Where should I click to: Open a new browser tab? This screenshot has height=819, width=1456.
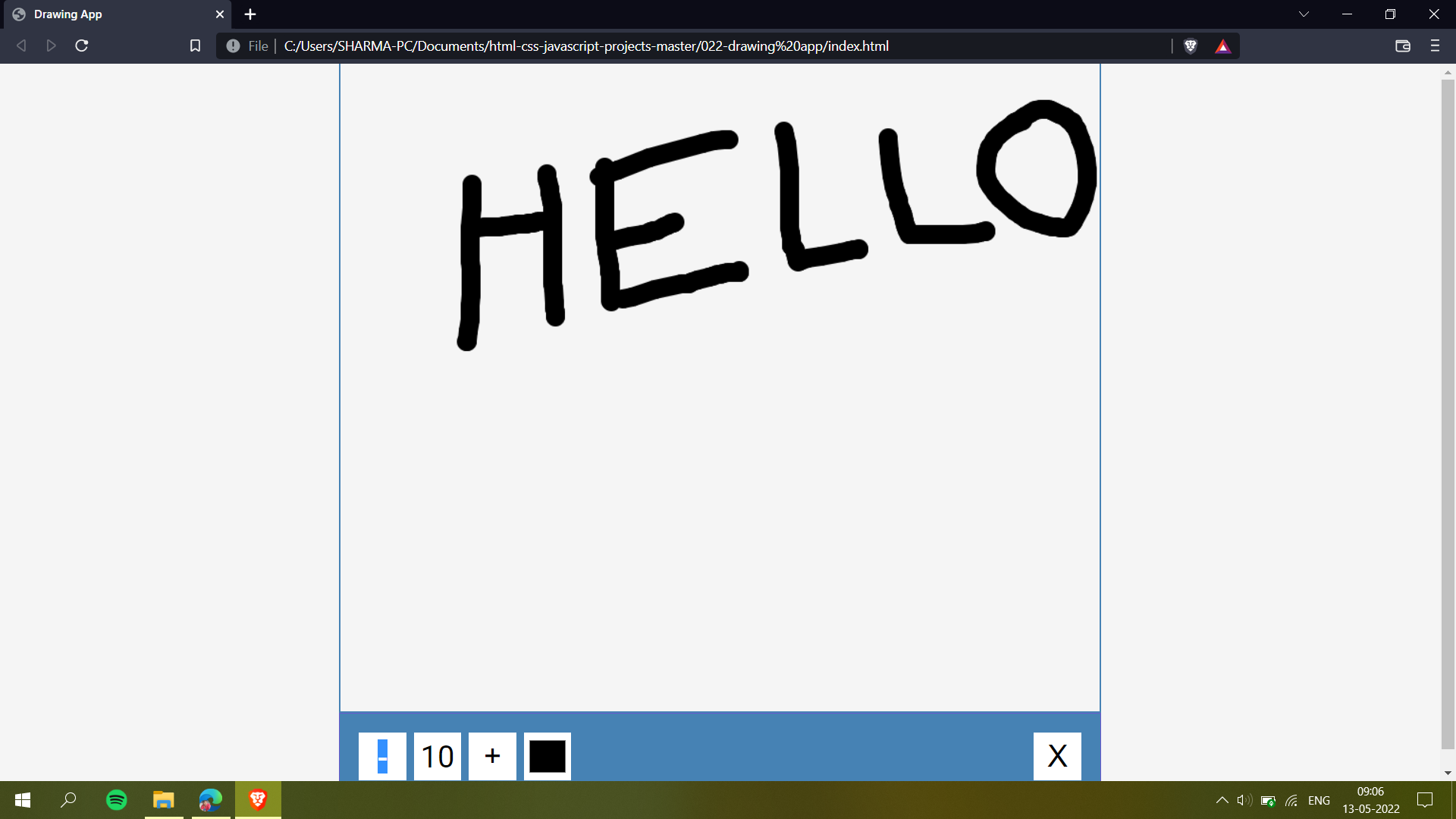(x=250, y=14)
